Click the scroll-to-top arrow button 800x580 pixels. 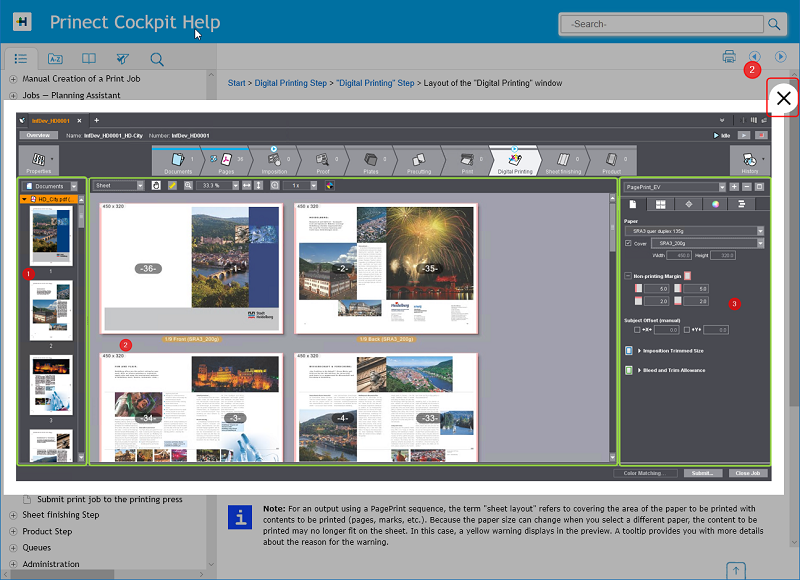736,570
